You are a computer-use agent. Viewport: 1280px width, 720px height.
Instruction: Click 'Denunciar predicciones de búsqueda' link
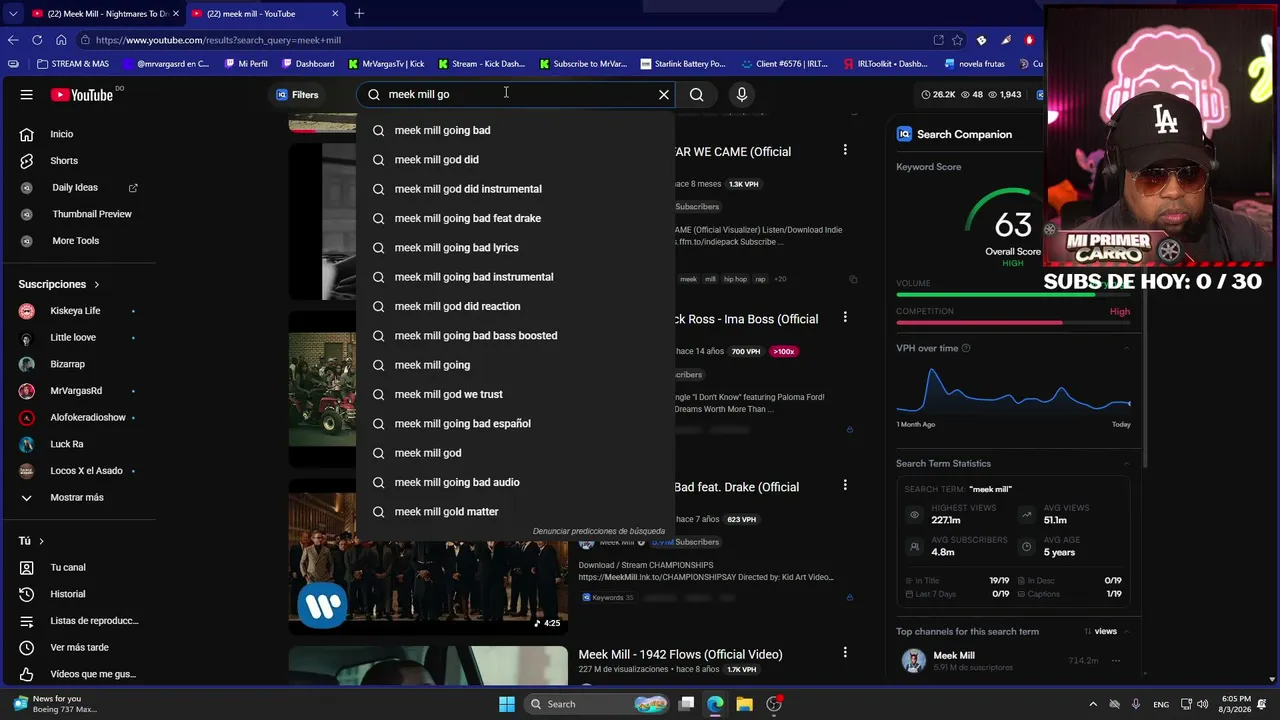point(599,531)
